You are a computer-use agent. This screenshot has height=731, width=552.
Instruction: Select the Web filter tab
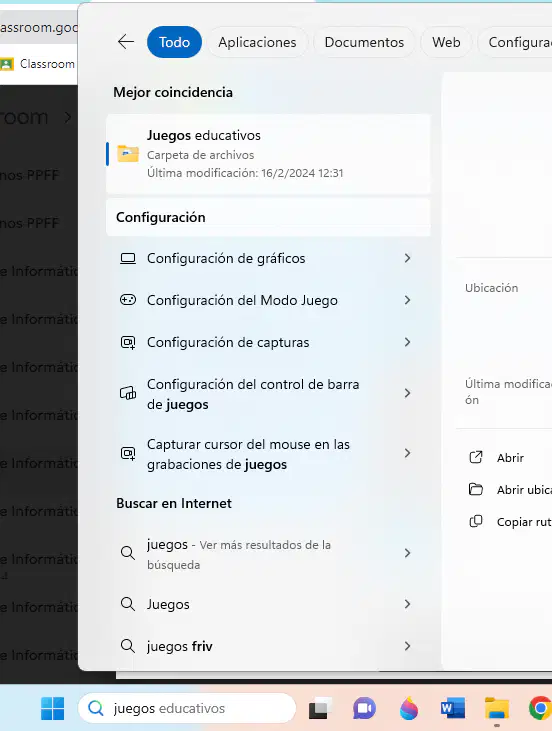[446, 42]
